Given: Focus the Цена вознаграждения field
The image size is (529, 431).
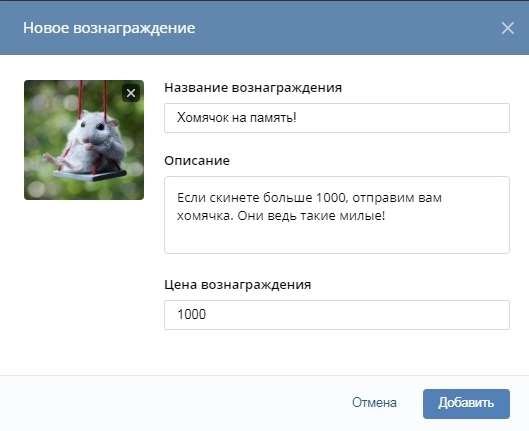Looking at the screenshot, I should click(337, 315).
